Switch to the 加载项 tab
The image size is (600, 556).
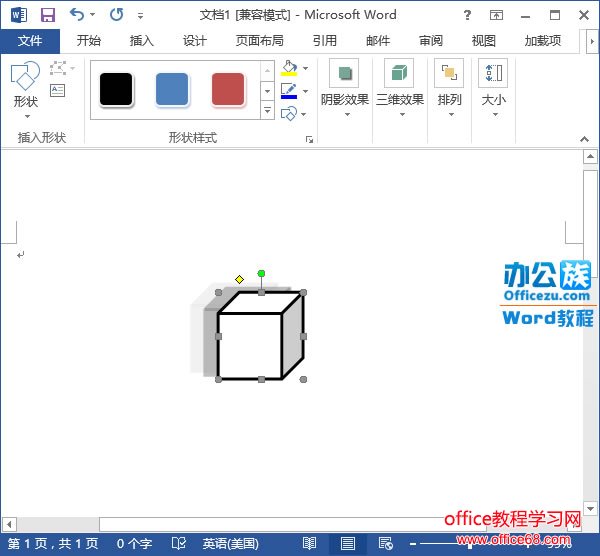coord(543,41)
